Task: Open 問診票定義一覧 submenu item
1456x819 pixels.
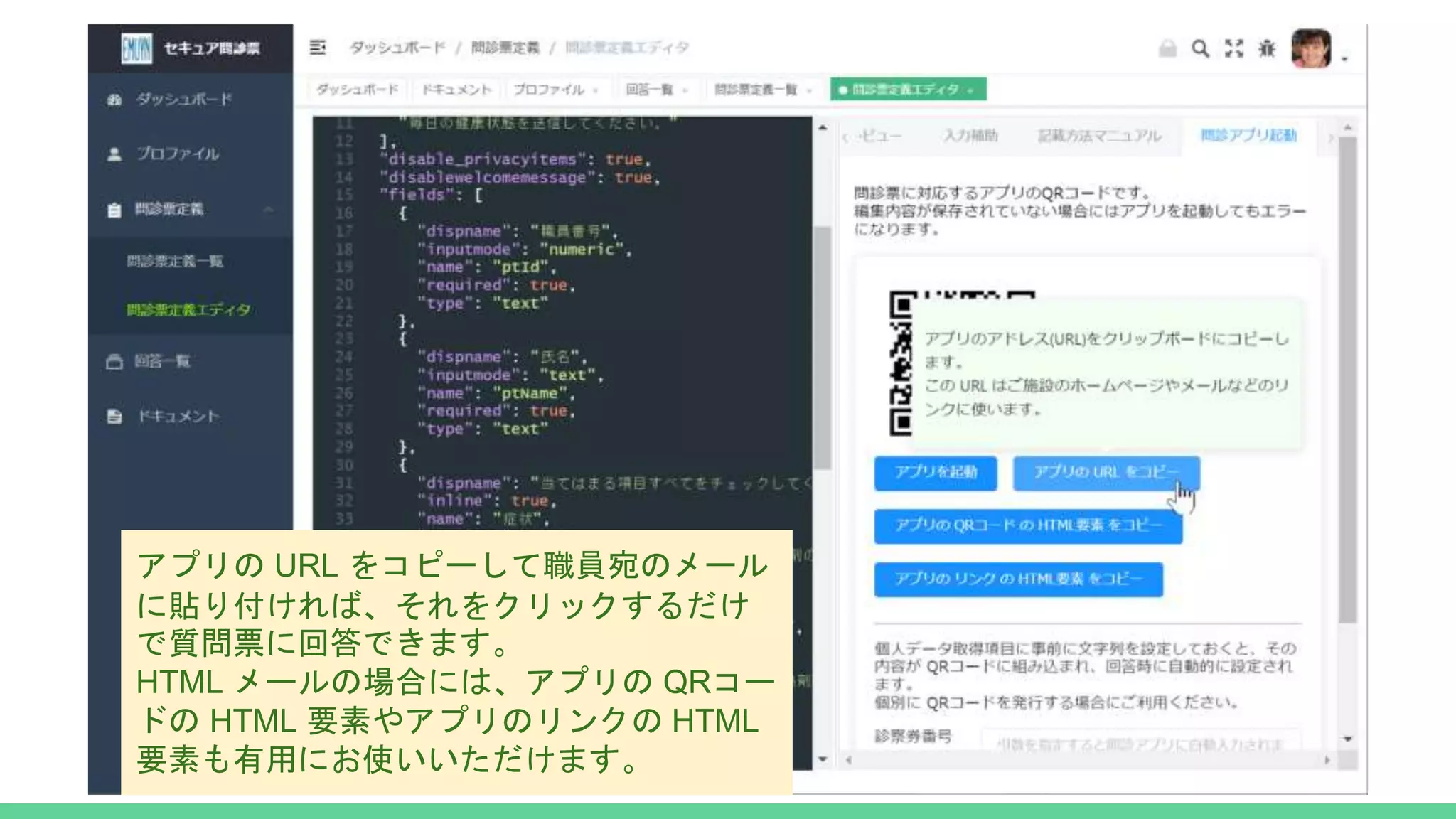Action: pyautogui.click(x=175, y=262)
